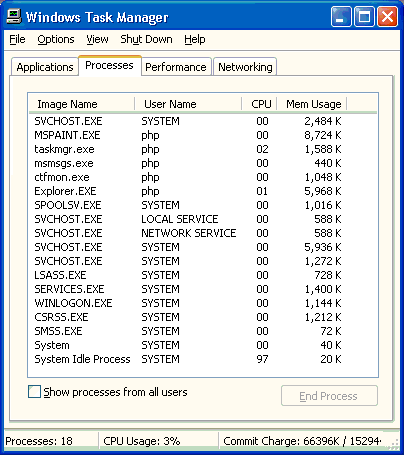The width and height of the screenshot is (404, 455).
Task: Open the Help menu
Action: coord(195,39)
